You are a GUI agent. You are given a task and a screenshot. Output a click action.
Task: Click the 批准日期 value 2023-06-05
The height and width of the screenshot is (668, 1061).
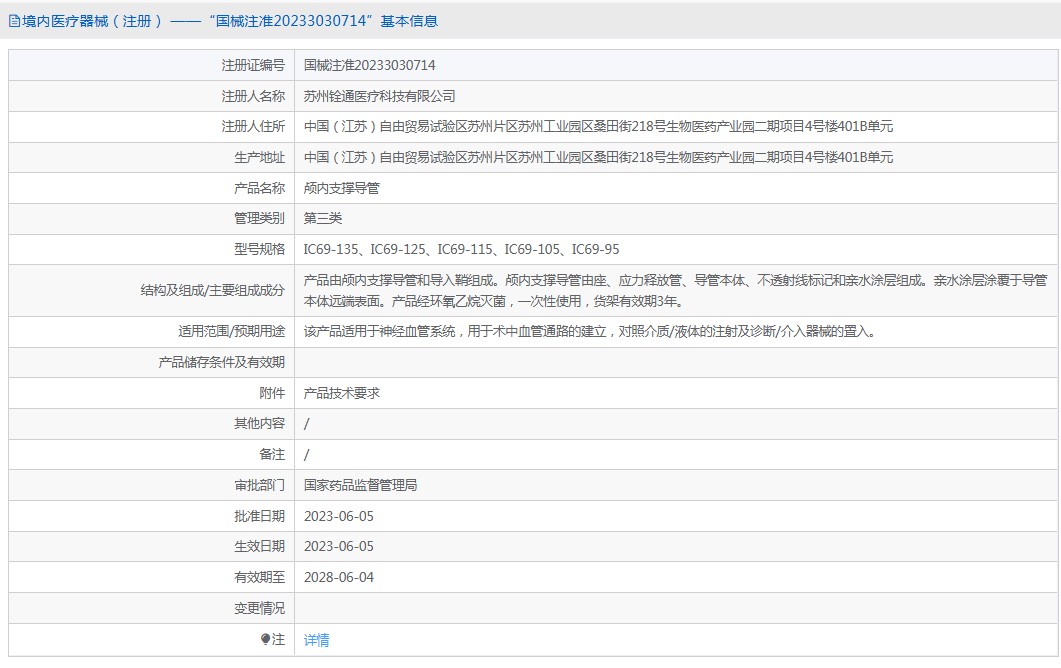pyautogui.click(x=338, y=516)
